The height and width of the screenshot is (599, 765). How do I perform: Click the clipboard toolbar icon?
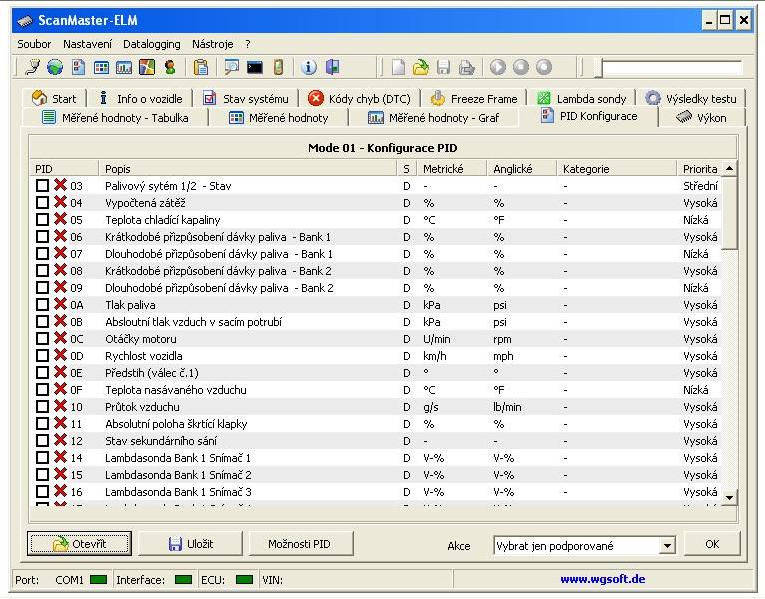point(201,67)
